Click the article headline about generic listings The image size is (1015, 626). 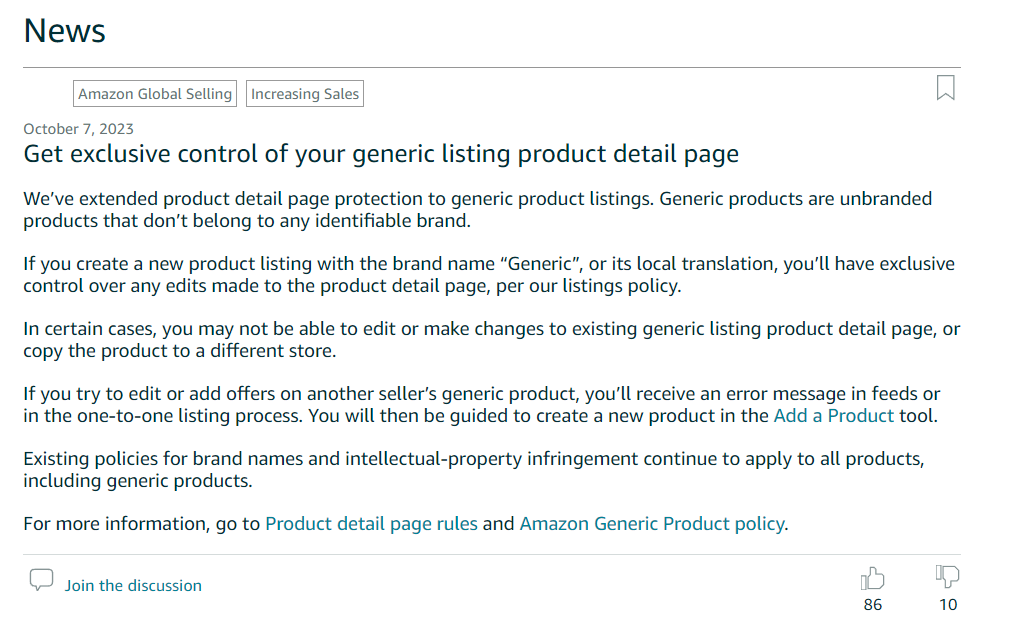(x=381, y=154)
